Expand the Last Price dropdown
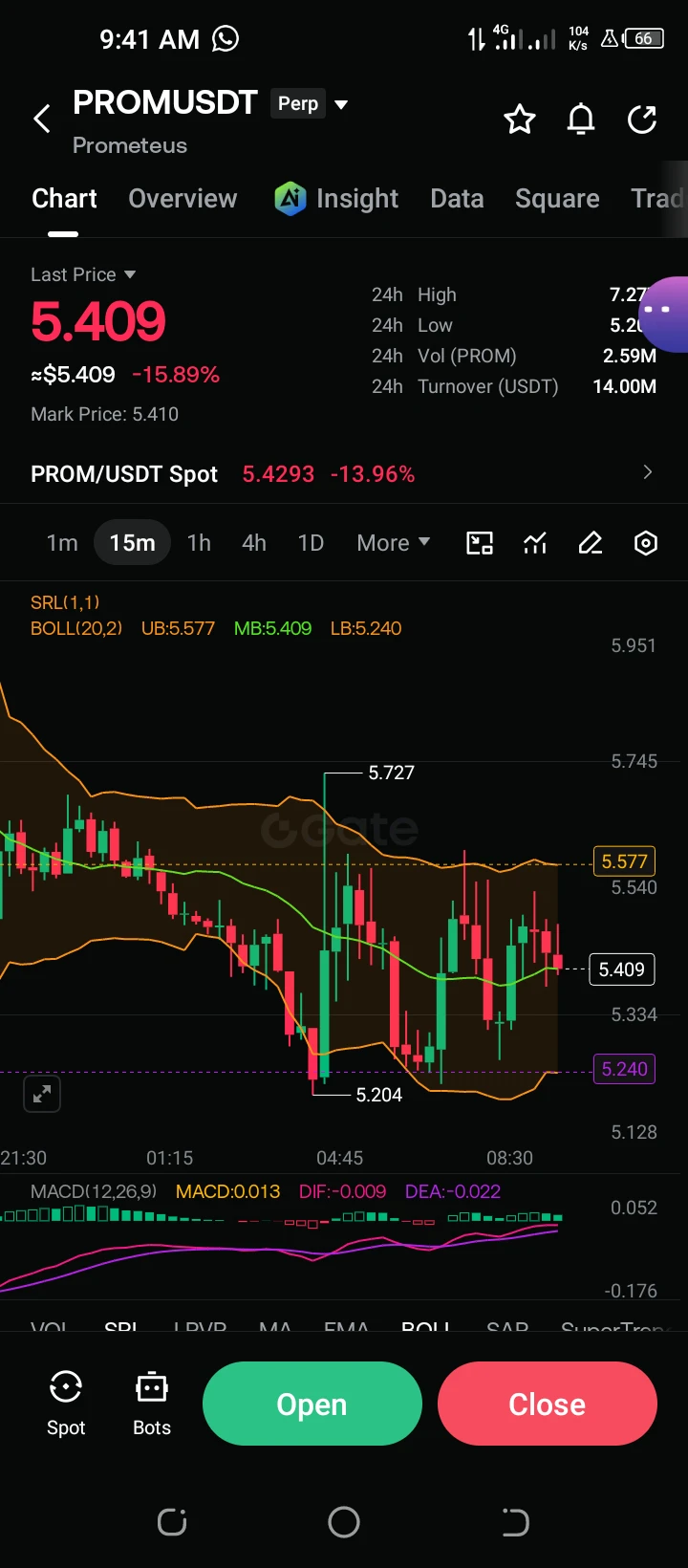This screenshot has height=1568, width=688. tap(130, 274)
